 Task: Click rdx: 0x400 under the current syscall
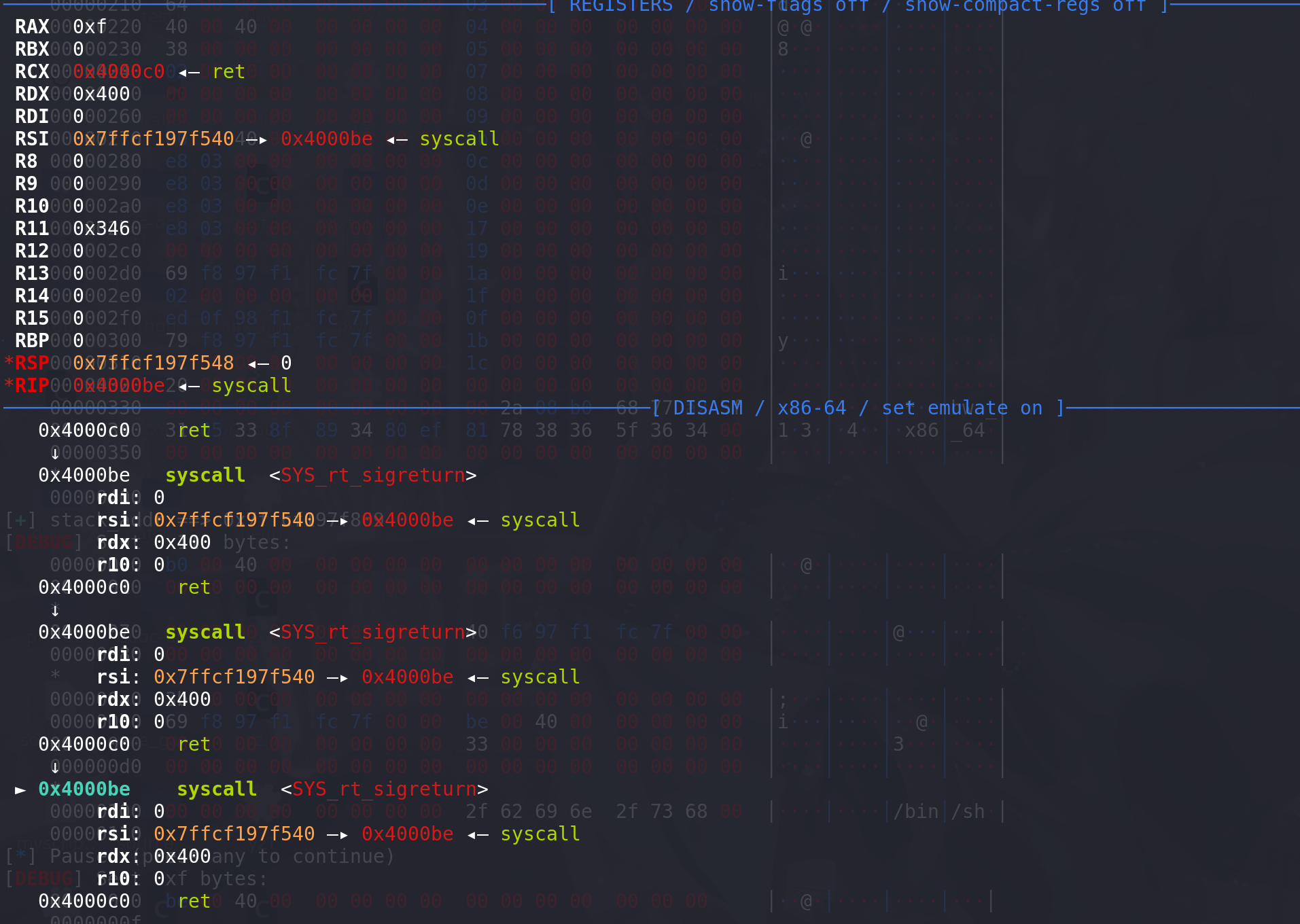click(x=154, y=856)
